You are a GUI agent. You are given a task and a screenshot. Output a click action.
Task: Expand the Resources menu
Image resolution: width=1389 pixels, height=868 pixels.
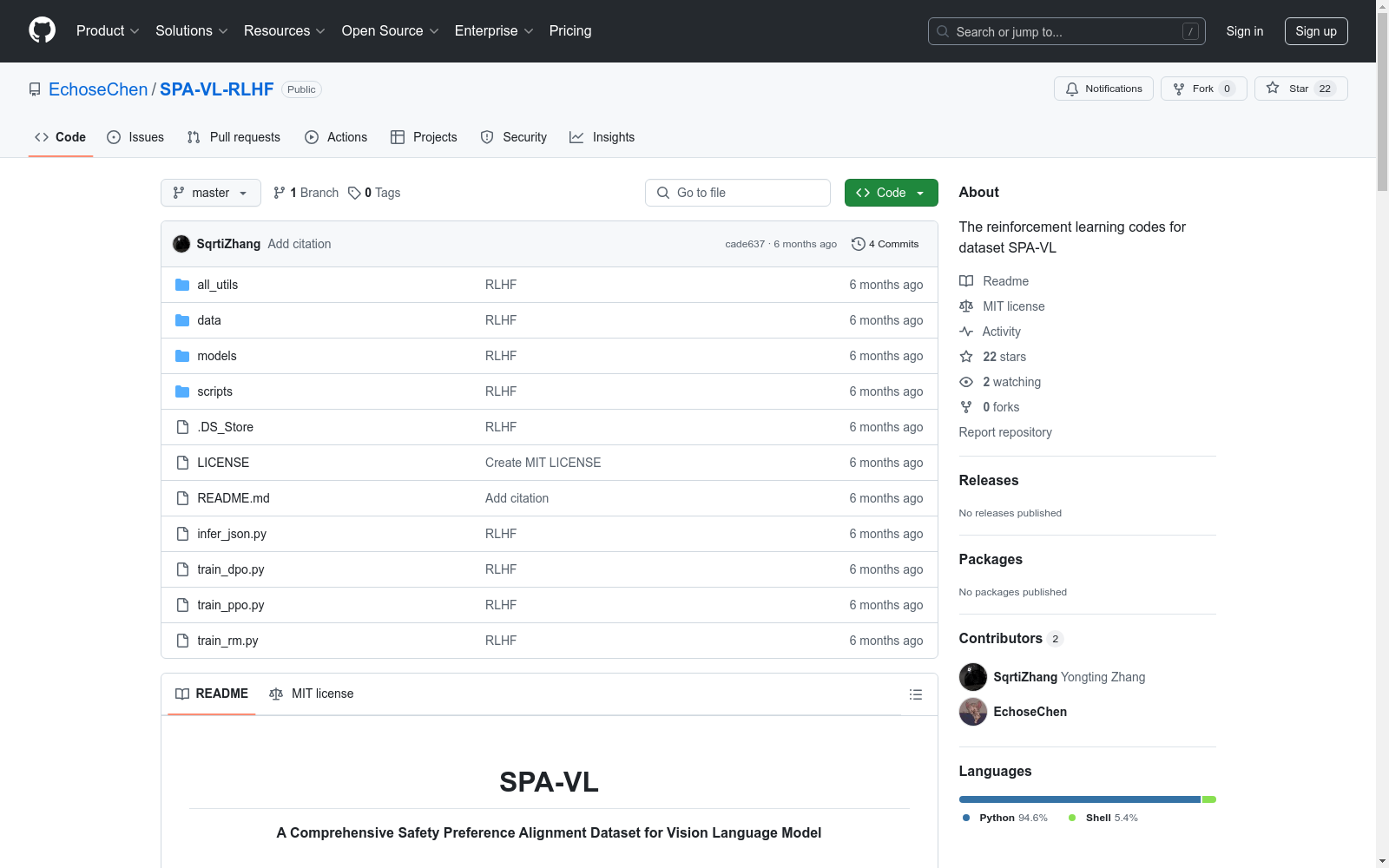point(285,30)
